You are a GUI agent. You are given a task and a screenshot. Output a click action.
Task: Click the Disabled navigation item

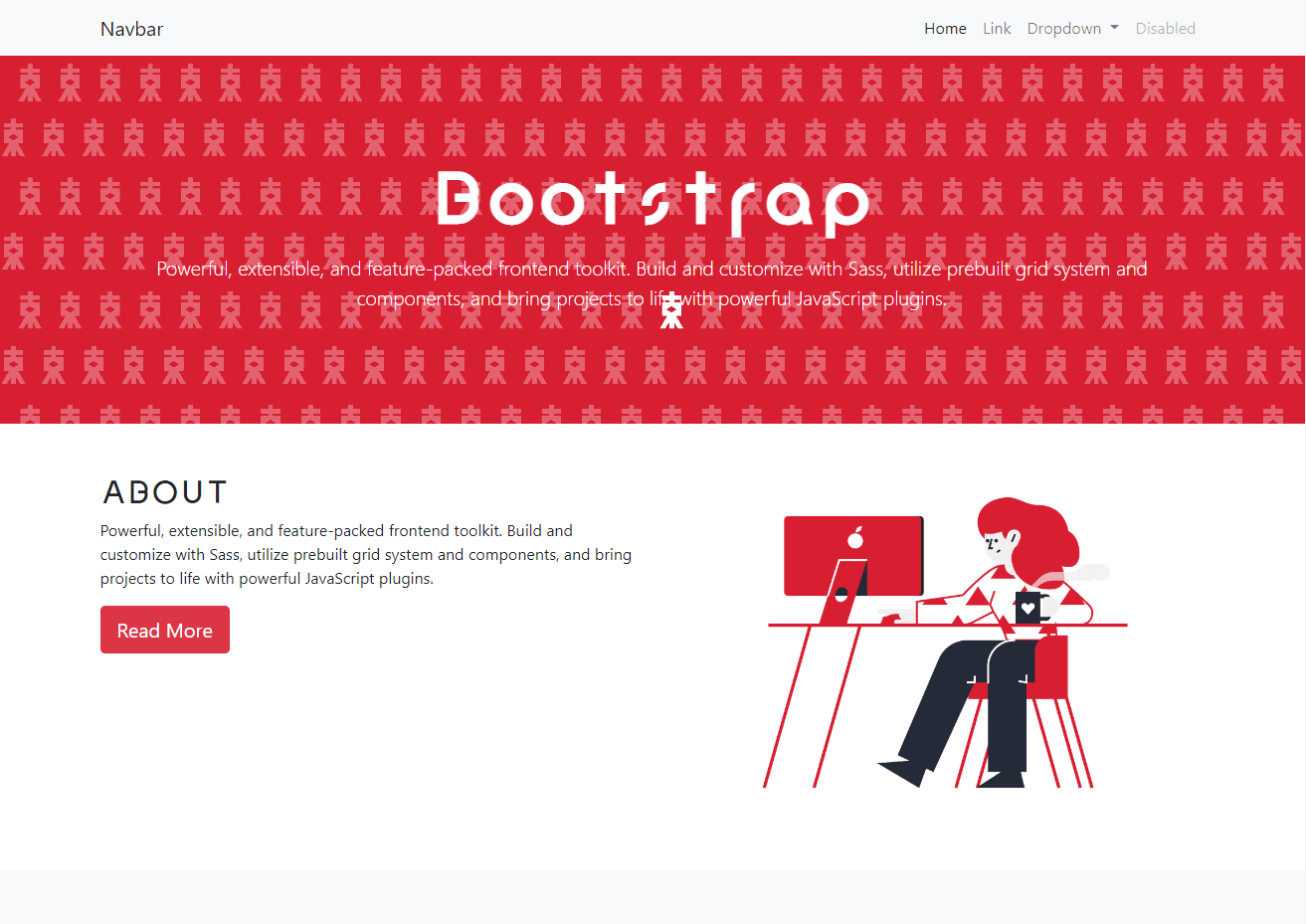1165,28
